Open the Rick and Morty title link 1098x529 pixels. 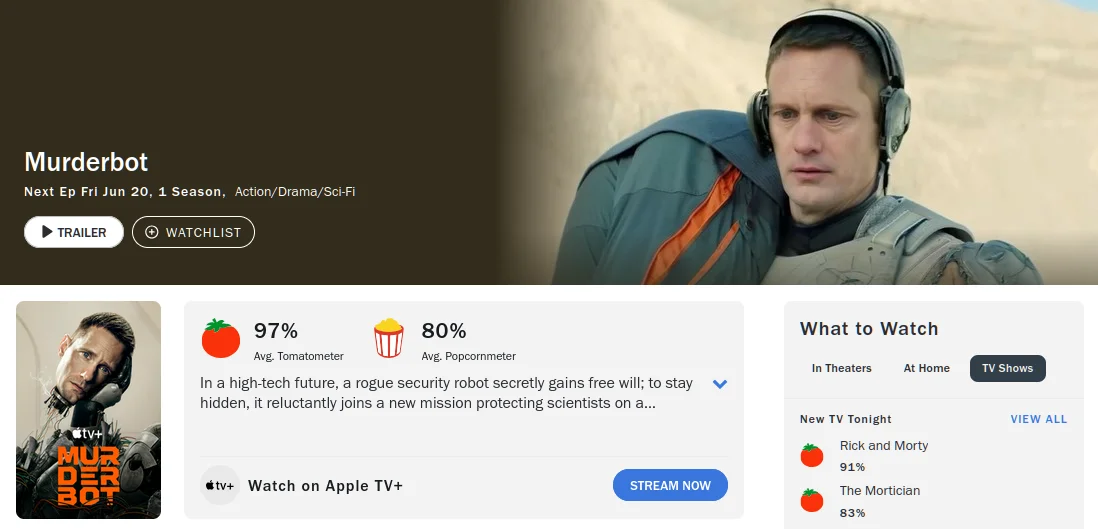884,446
